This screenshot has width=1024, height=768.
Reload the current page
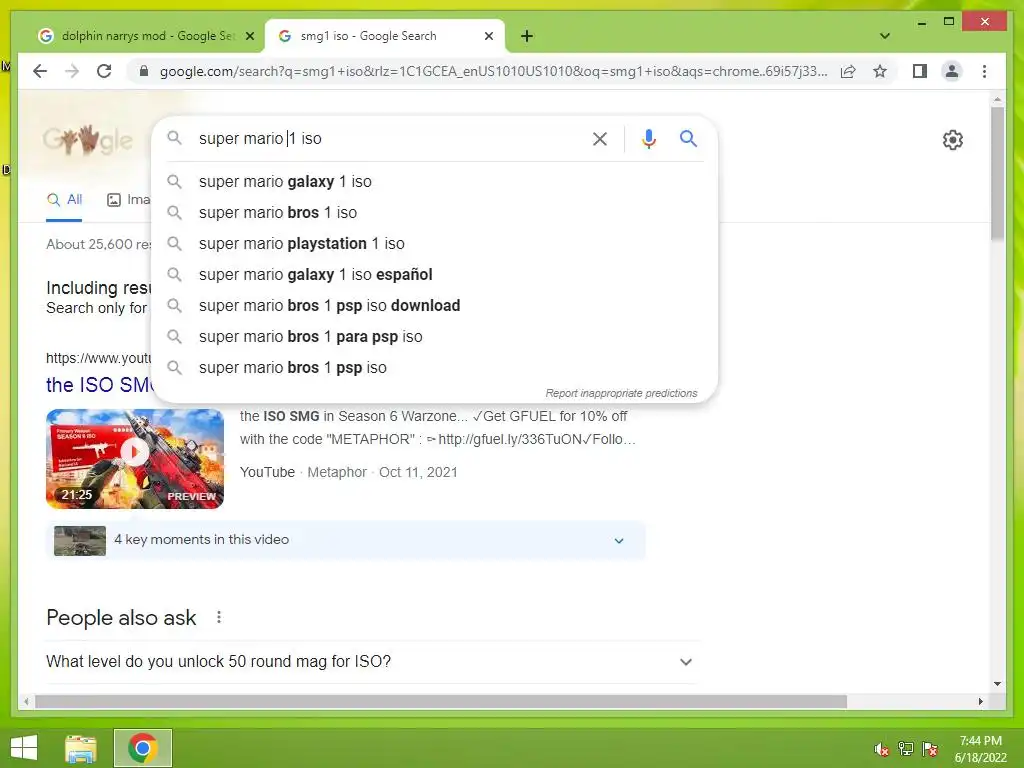click(104, 71)
